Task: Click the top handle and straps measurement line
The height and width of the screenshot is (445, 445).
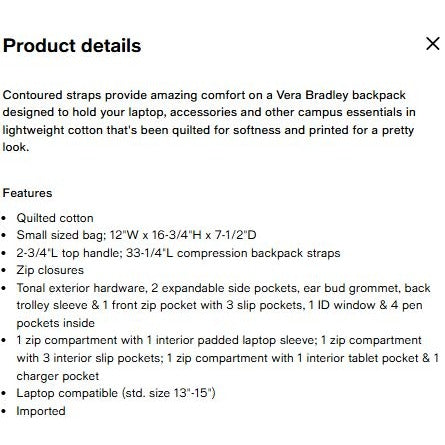Action: click(x=178, y=253)
